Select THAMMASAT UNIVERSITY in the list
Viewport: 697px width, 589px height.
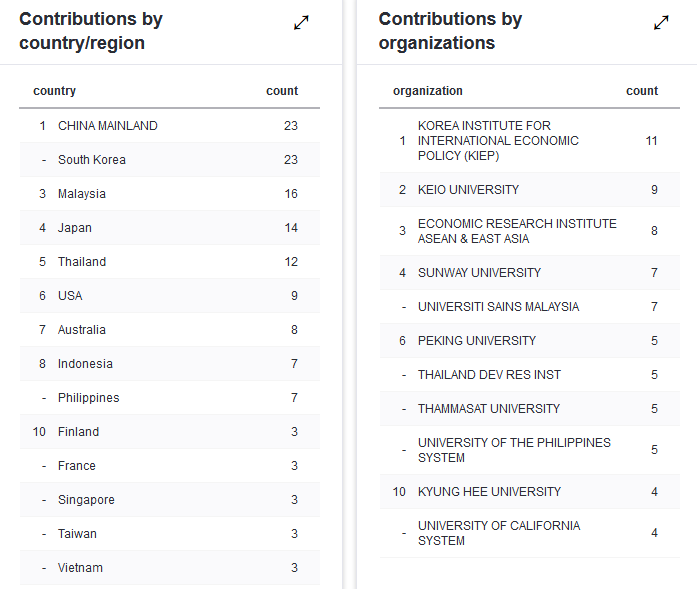[x=530, y=409]
